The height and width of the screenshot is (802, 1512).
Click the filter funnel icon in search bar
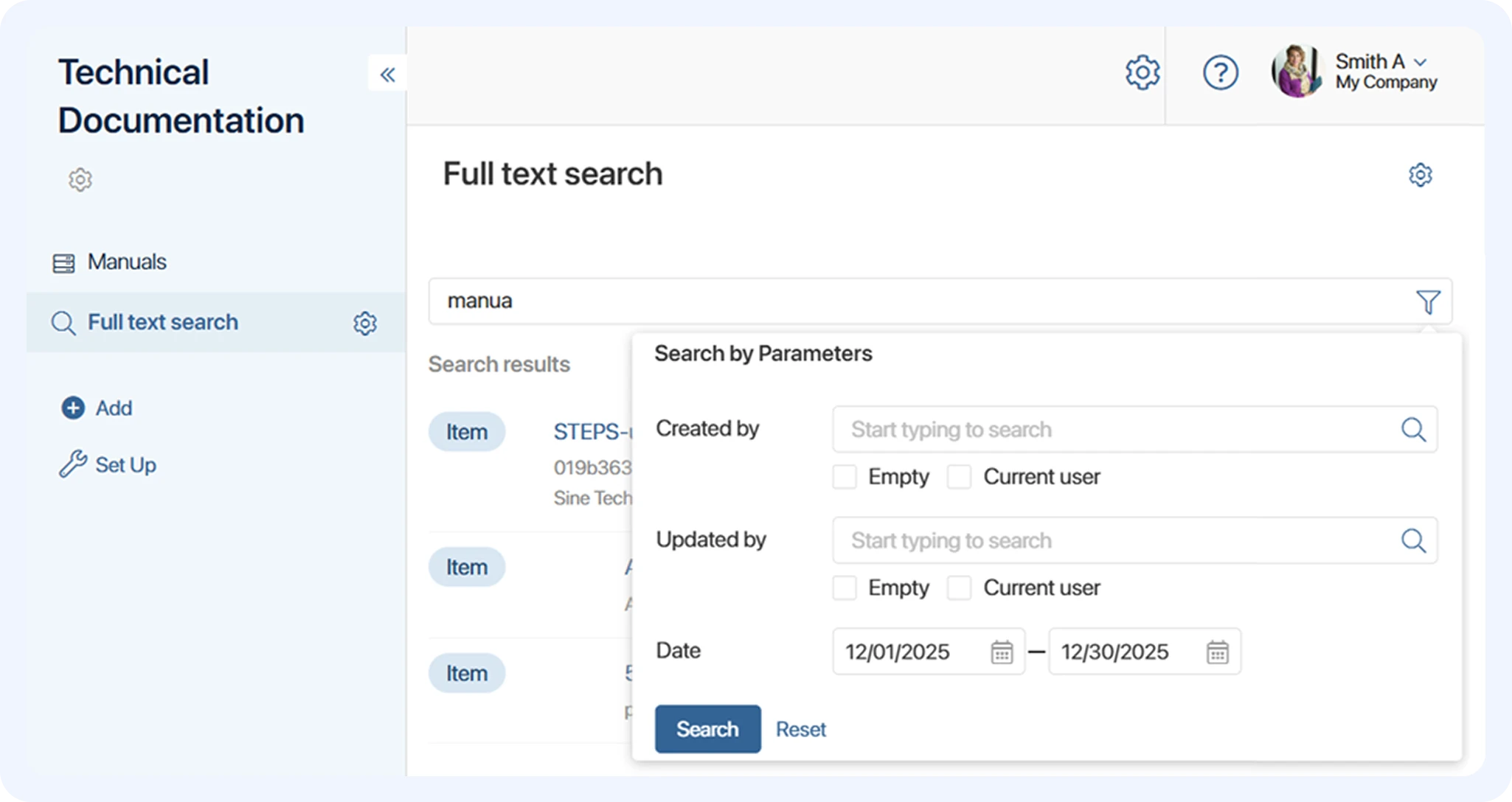tap(1428, 301)
